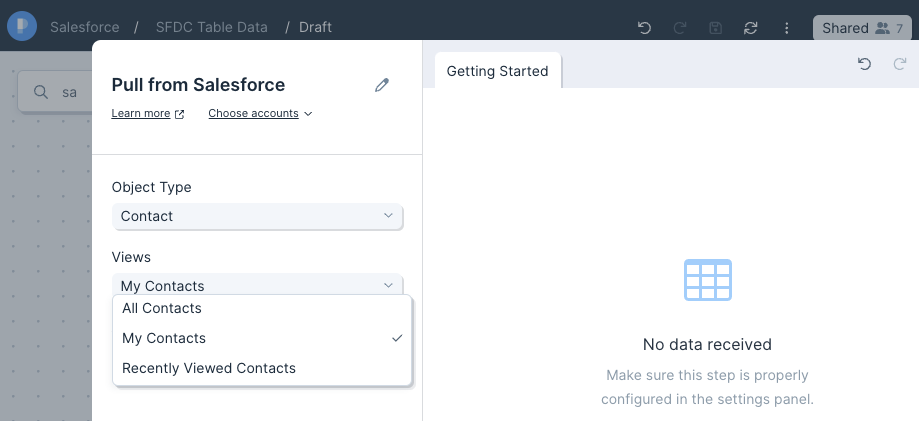The height and width of the screenshot is (421, 919).
Task: Open the Object Type Contact dropdown
Action: coord(257,216)
